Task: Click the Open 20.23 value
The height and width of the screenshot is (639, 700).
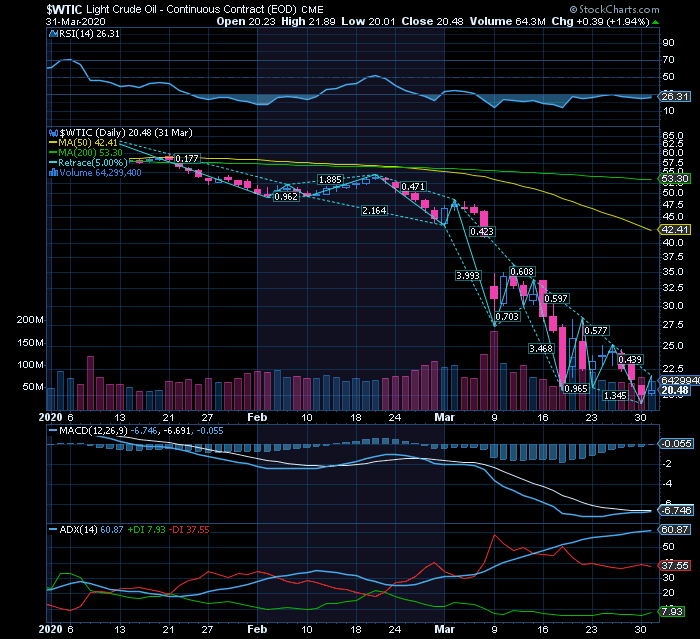Action: click(246, 21)
